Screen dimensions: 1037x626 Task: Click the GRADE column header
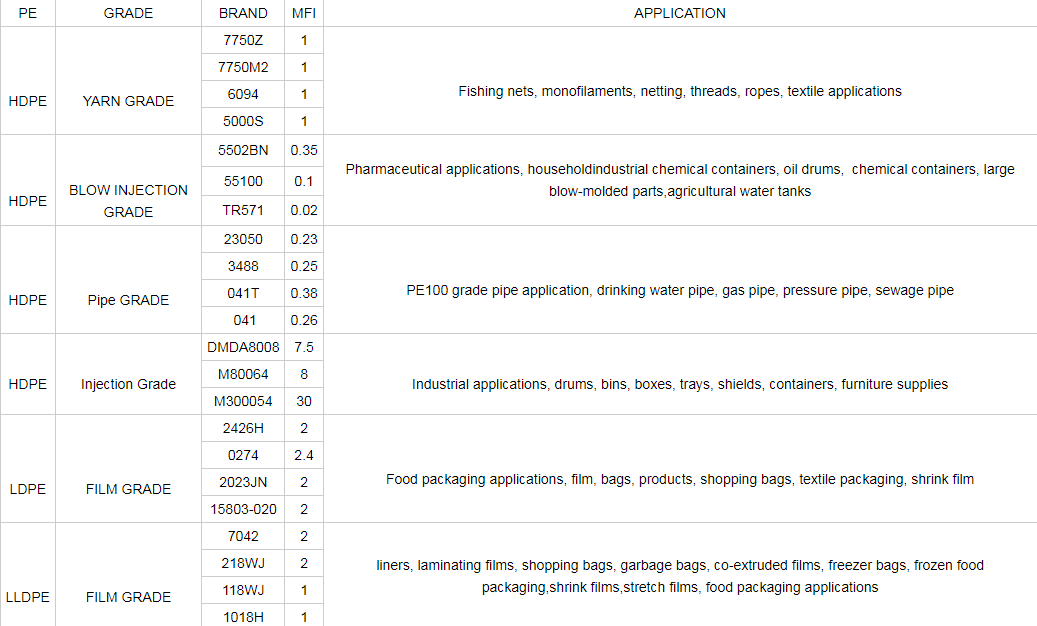[128, 13]
